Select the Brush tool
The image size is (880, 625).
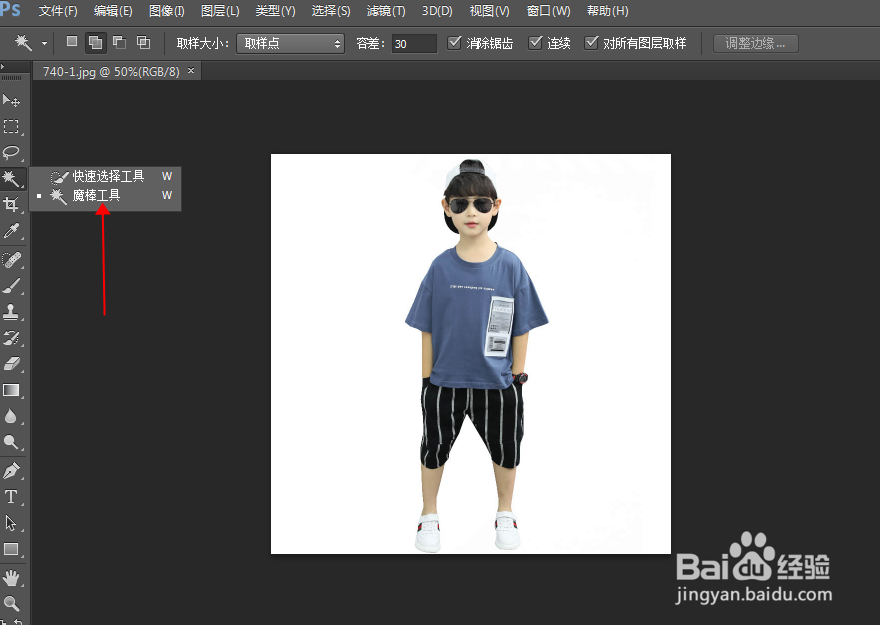point(11,286)
